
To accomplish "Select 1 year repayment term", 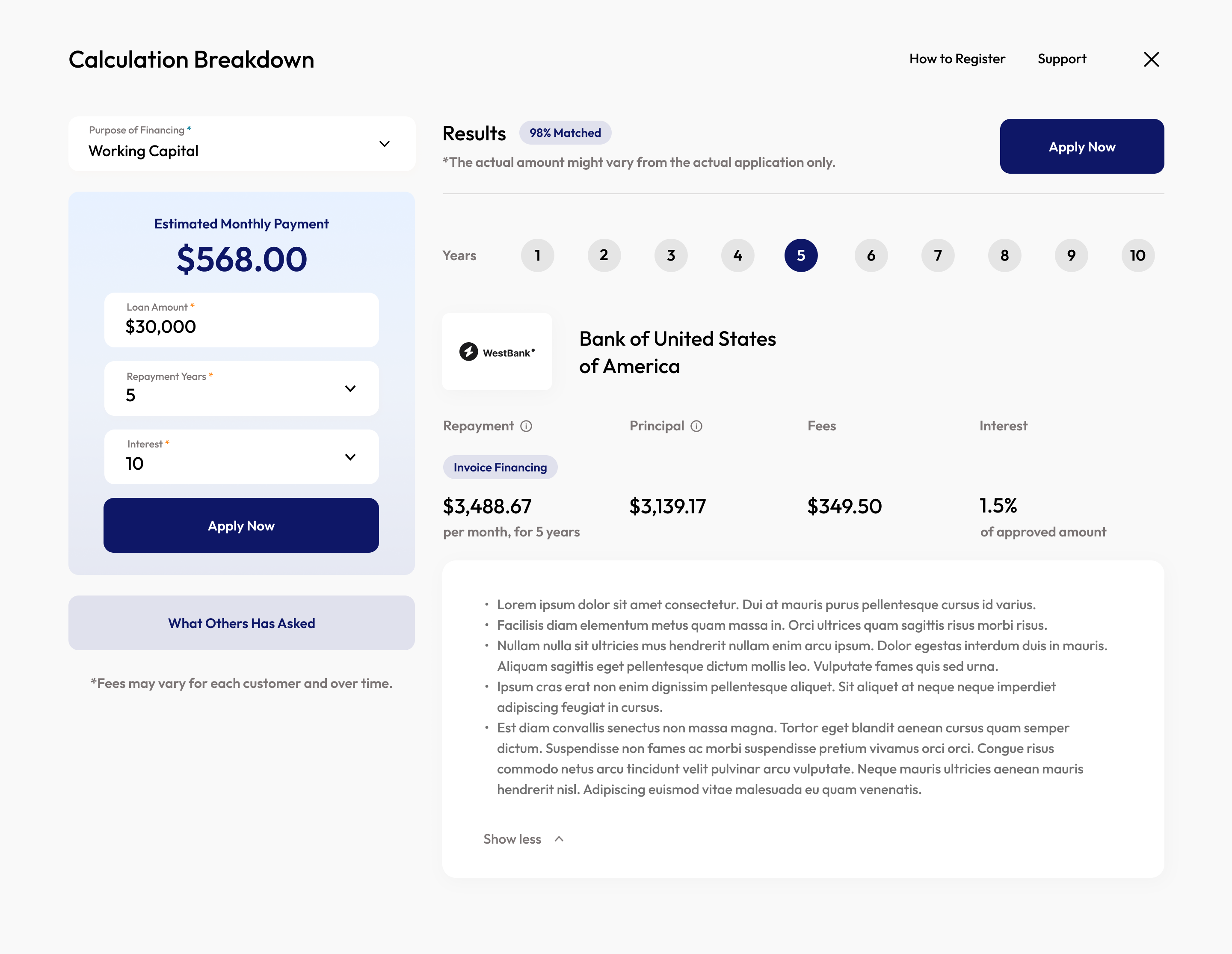I will (537, 255).
